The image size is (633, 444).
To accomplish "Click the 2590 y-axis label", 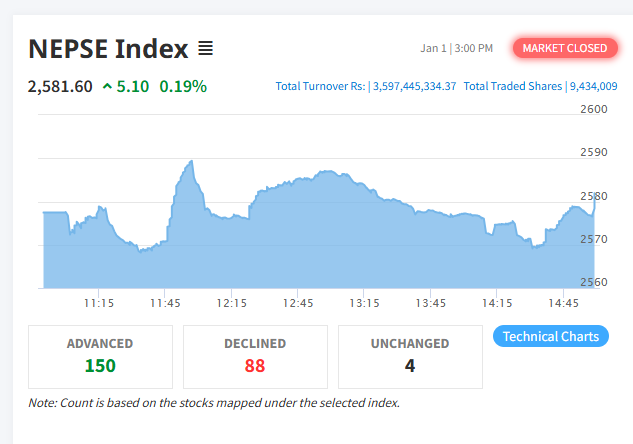I will tap(594, 152).
